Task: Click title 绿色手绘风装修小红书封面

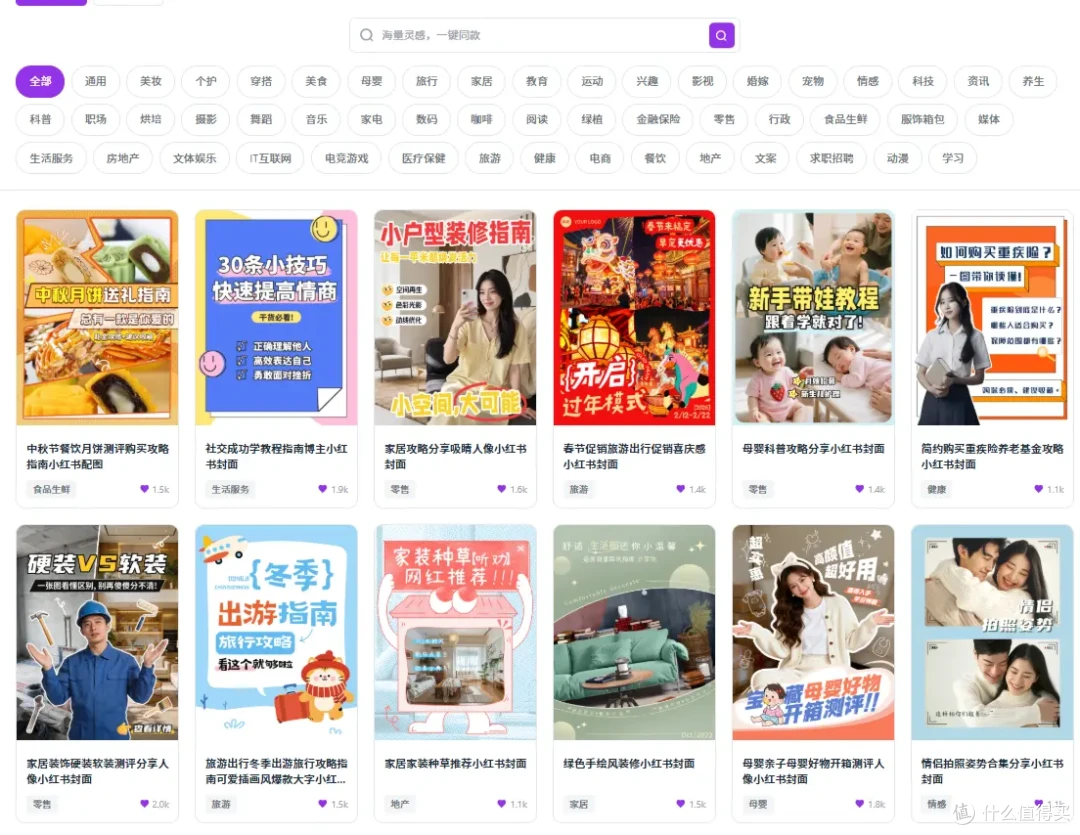Action: point(629,763)
